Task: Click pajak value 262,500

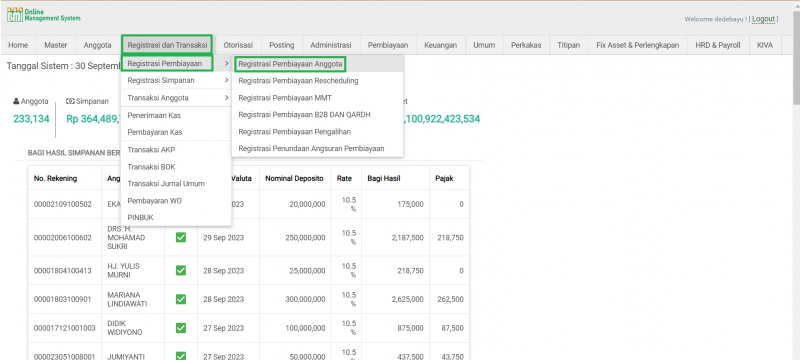Action: 451,299
